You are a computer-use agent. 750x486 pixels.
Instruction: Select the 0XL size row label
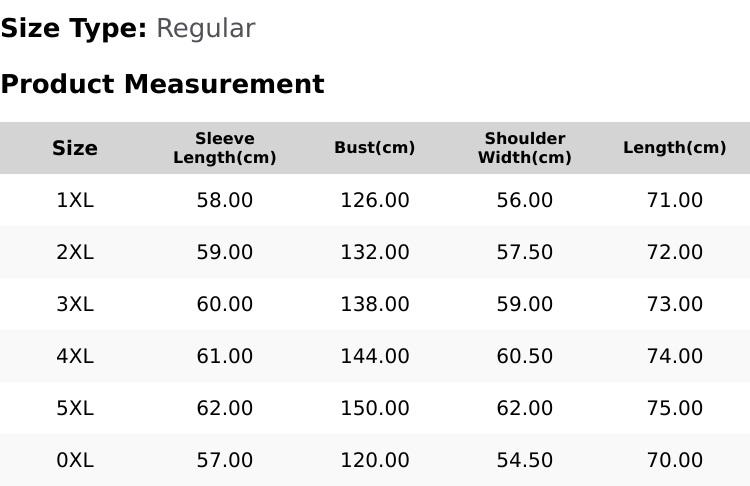(x=75, y=461)
